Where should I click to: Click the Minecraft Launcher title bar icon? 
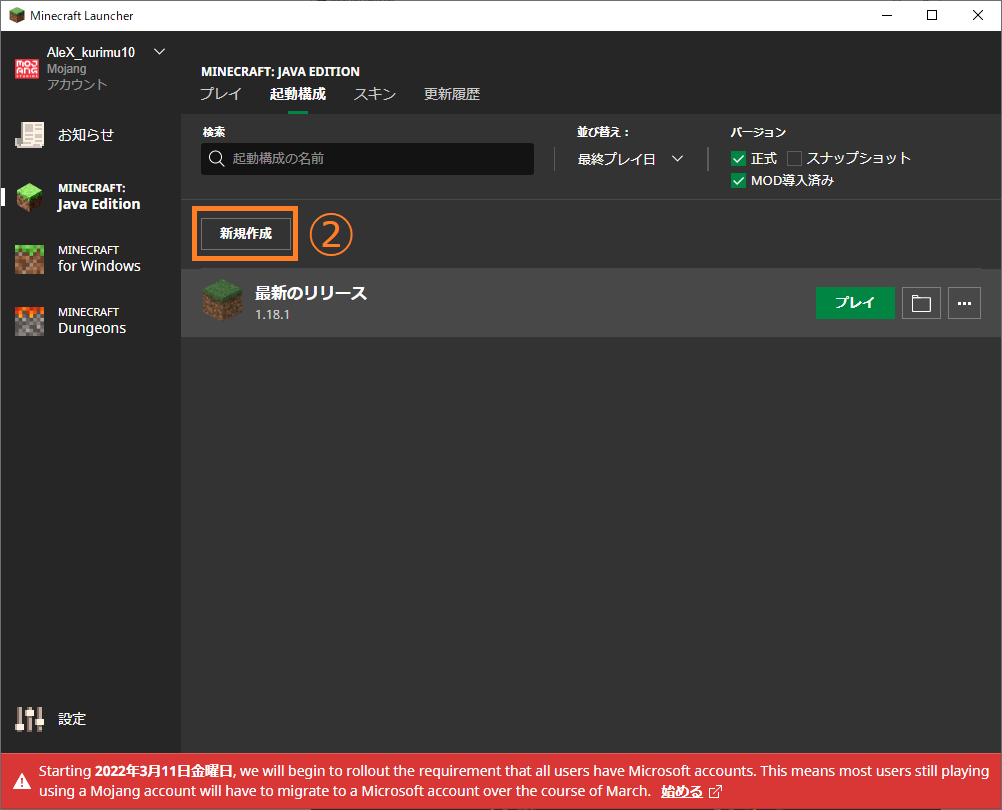17,15
